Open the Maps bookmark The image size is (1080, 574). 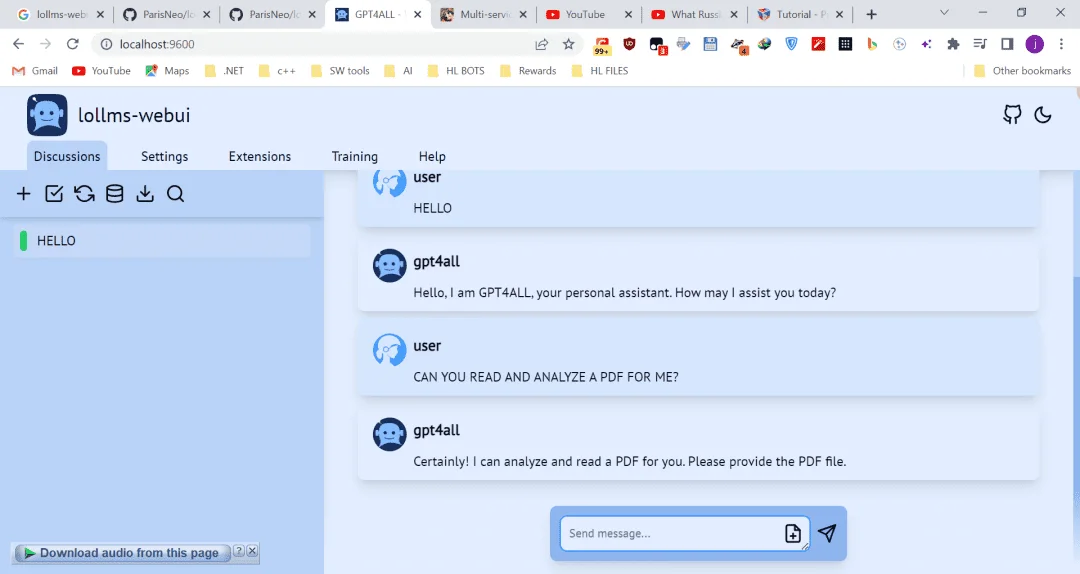pos(167,70)
